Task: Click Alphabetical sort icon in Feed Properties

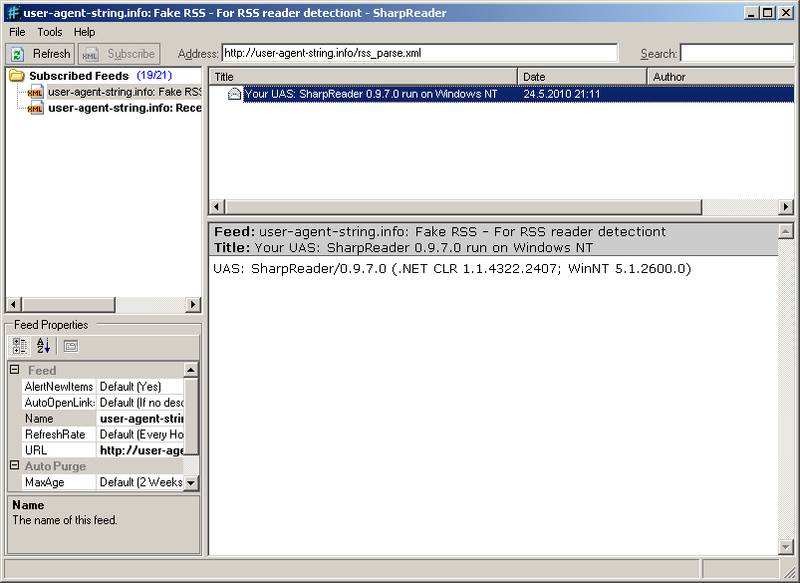Action: [x=43, y=346]
